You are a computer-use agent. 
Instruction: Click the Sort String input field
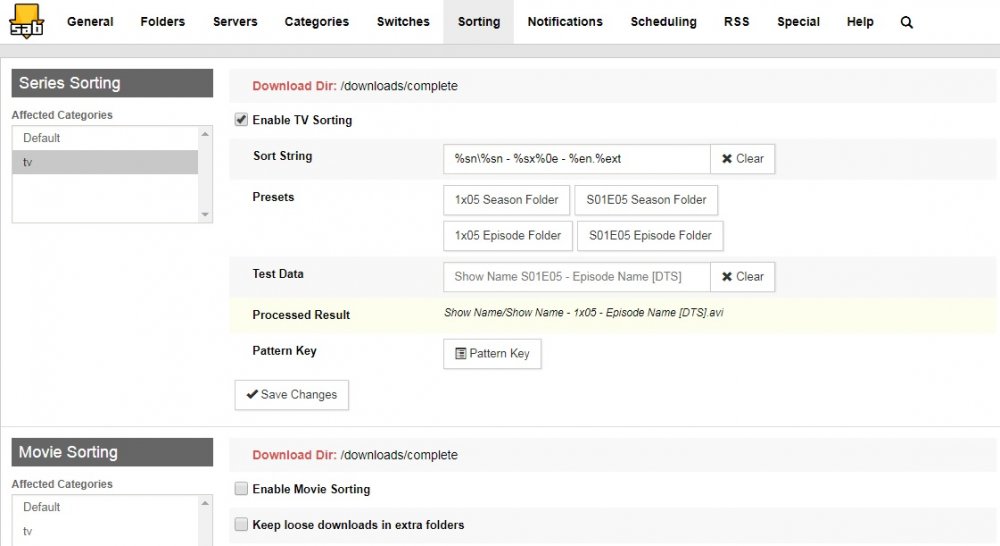point(577,159)
